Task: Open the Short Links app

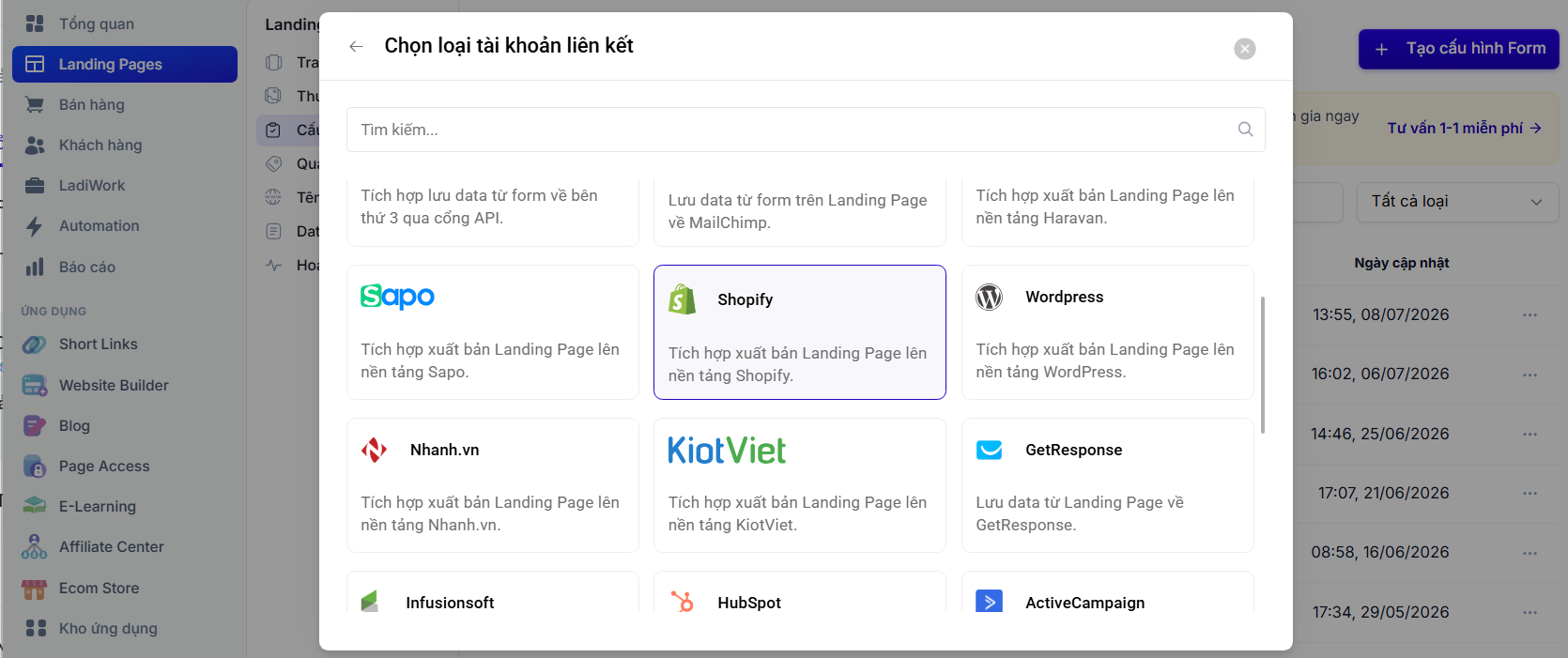Action: pyautogui.click(x=125, y=344)
